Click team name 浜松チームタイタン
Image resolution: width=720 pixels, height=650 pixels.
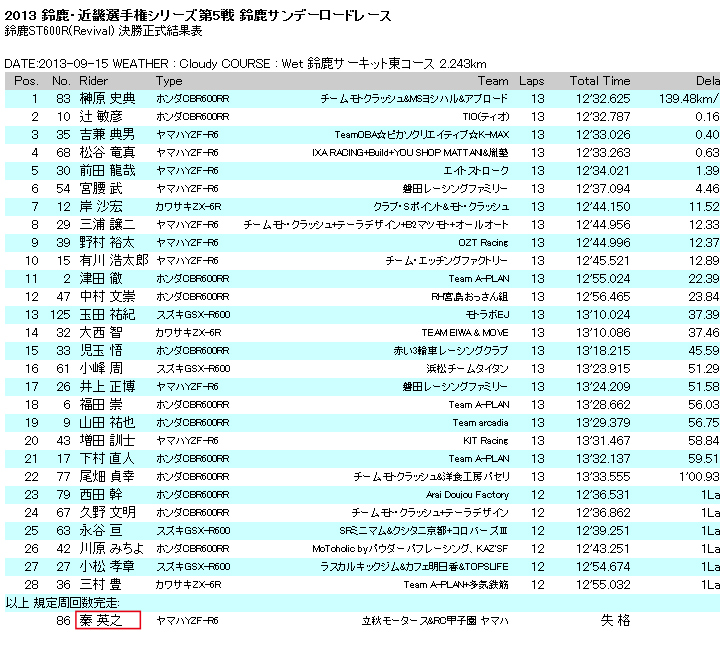tap(467, 369)
